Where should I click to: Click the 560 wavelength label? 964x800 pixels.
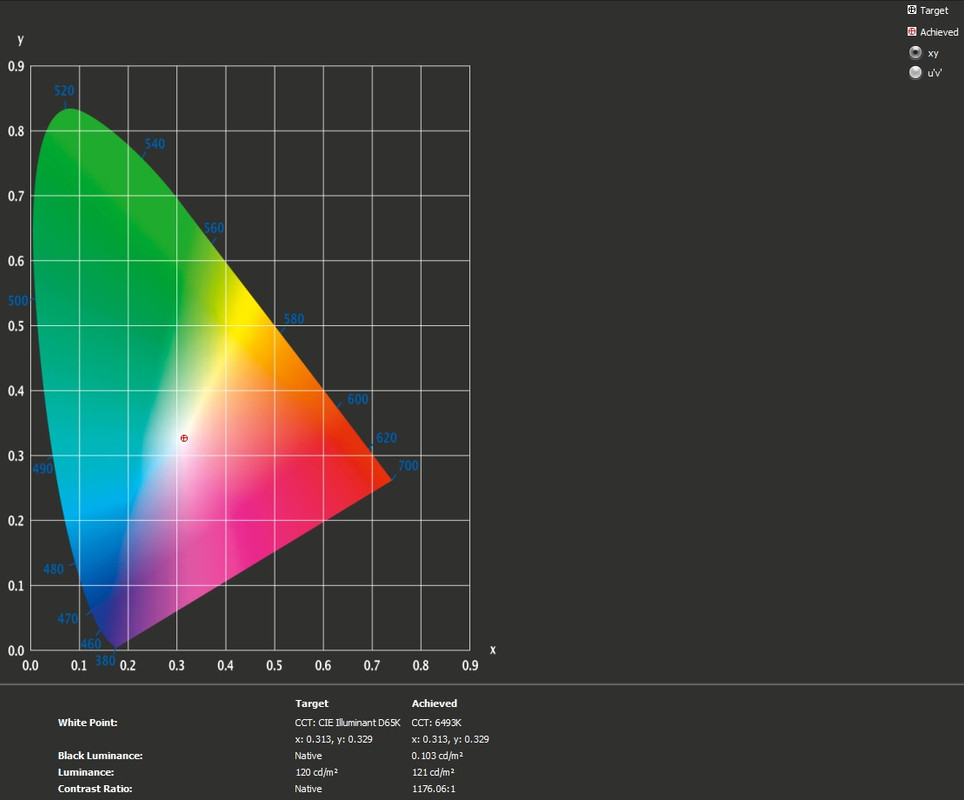[214, 228]
